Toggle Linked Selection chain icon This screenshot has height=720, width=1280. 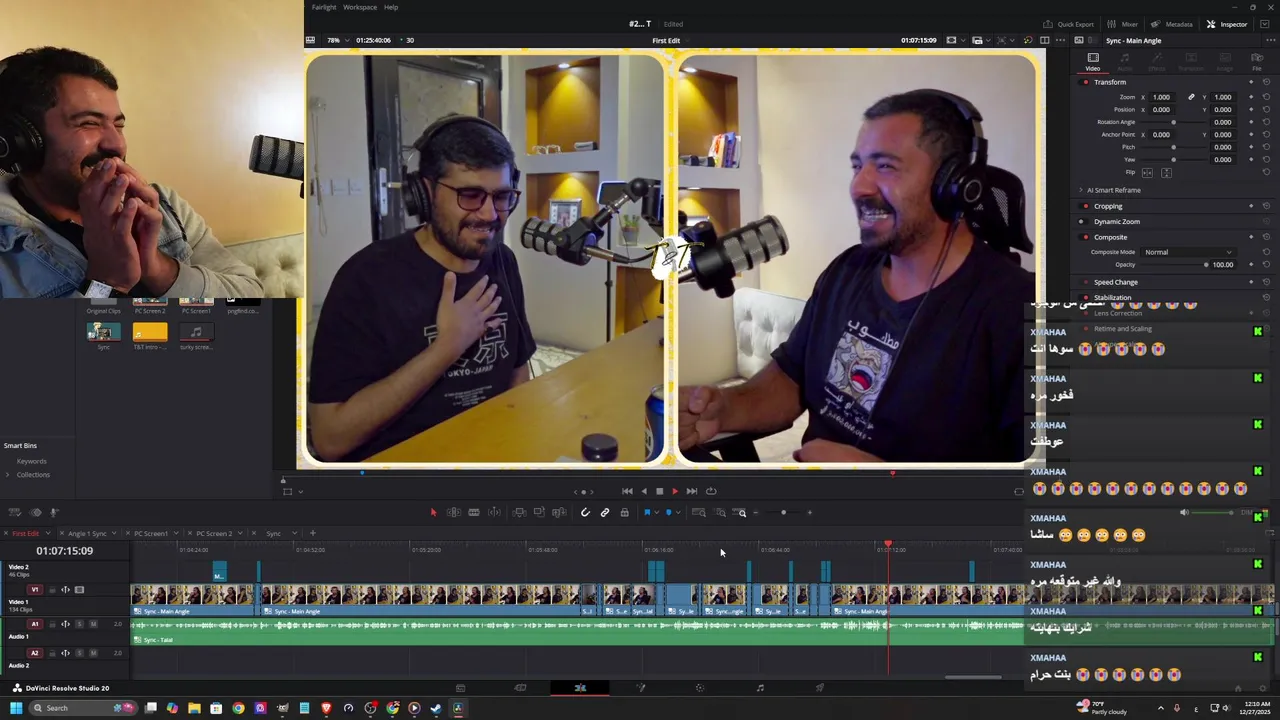tap(605, 512)
